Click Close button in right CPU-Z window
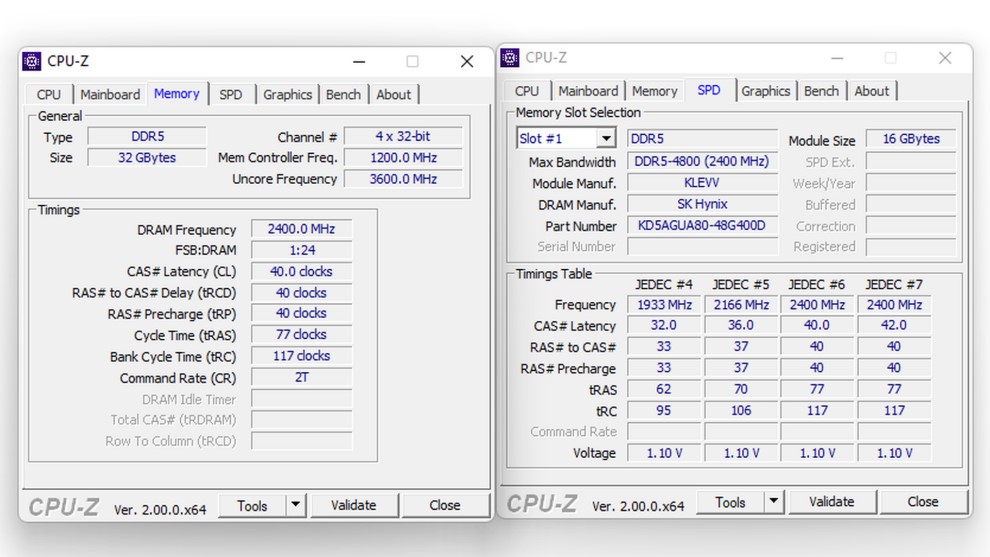This screenshot has height=557, width=990. pyautogui.click(x=923, y=501)
